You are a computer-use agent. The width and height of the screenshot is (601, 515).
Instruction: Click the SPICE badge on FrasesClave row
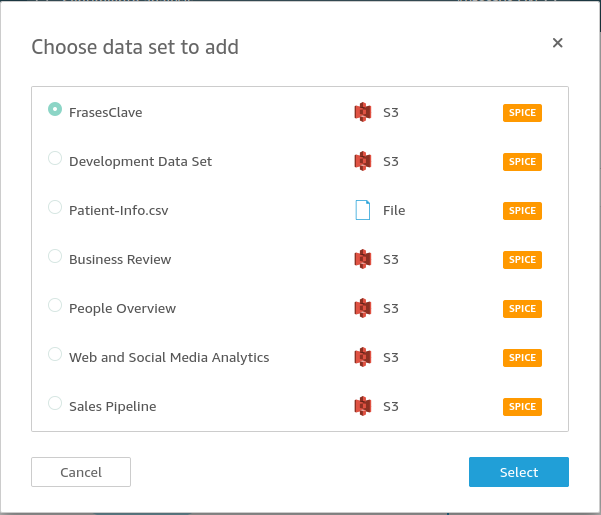[522, 113]
